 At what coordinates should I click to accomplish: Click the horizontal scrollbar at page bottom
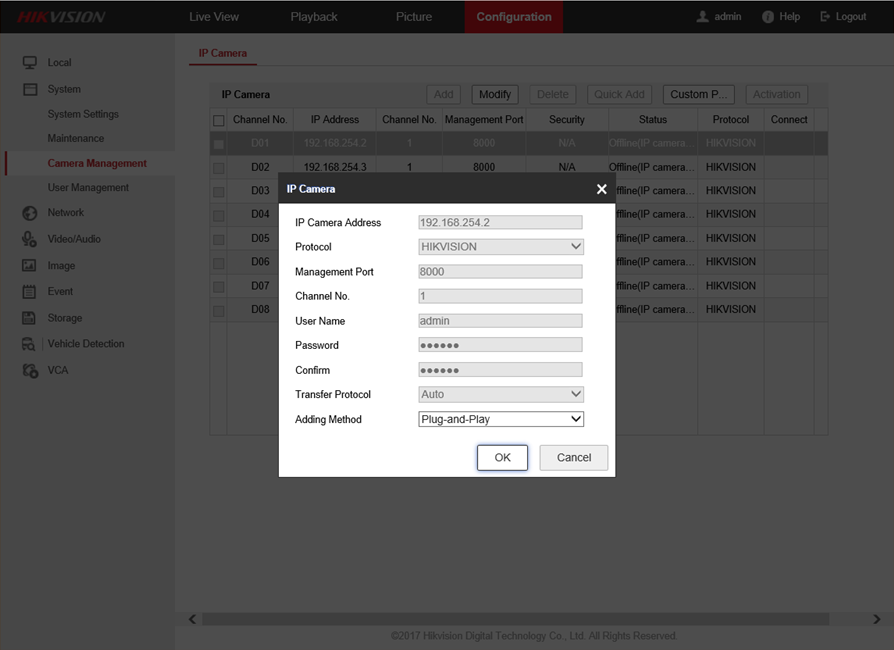534,620
